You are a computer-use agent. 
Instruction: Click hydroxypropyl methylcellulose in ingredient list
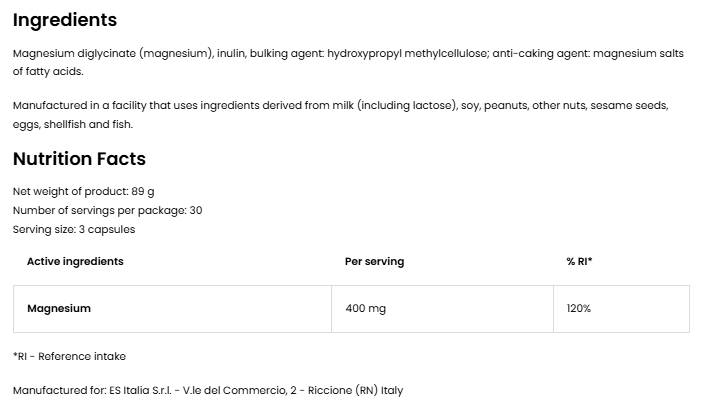point(407,53)
